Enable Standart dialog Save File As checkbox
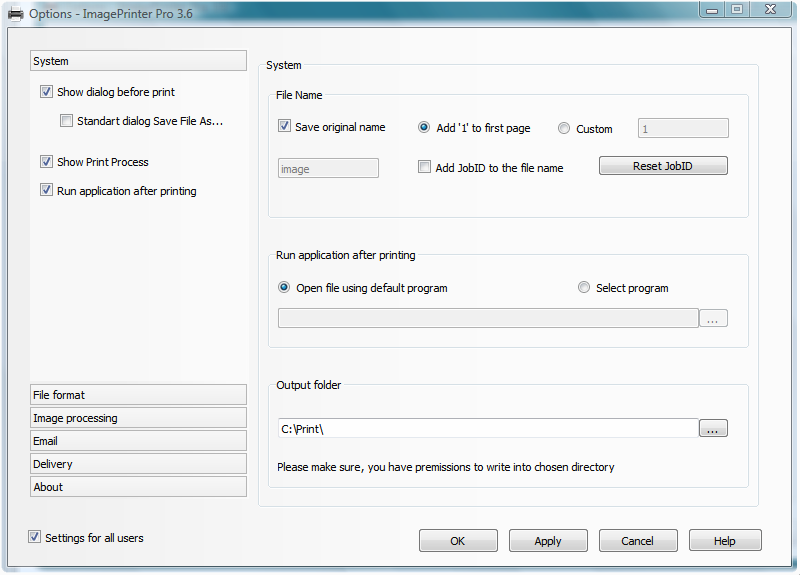The width and height of the screenshot is (800, 575). pos(66,121)
